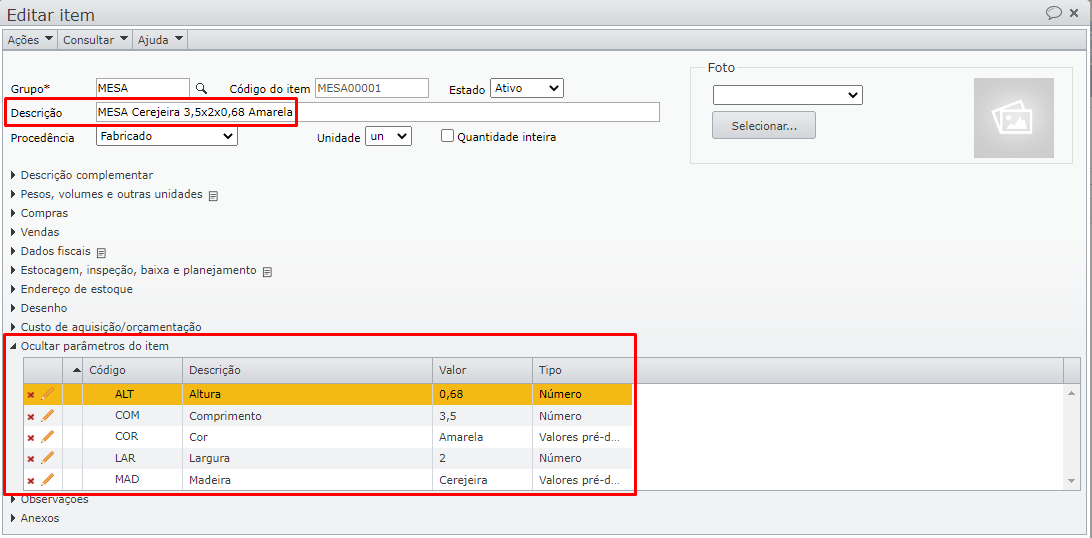Sort parameters by Descrição column header

pos(307,370)
